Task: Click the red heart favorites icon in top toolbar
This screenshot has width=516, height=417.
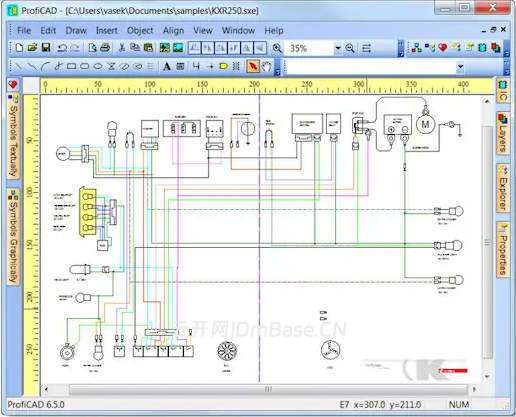Action: click(443, 48)
